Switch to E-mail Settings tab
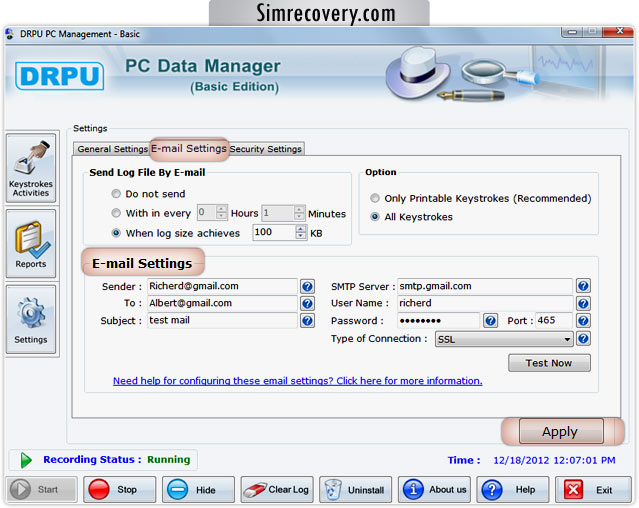Image resolution: width=639 pixels, height=508 pixels. (189, 148)
